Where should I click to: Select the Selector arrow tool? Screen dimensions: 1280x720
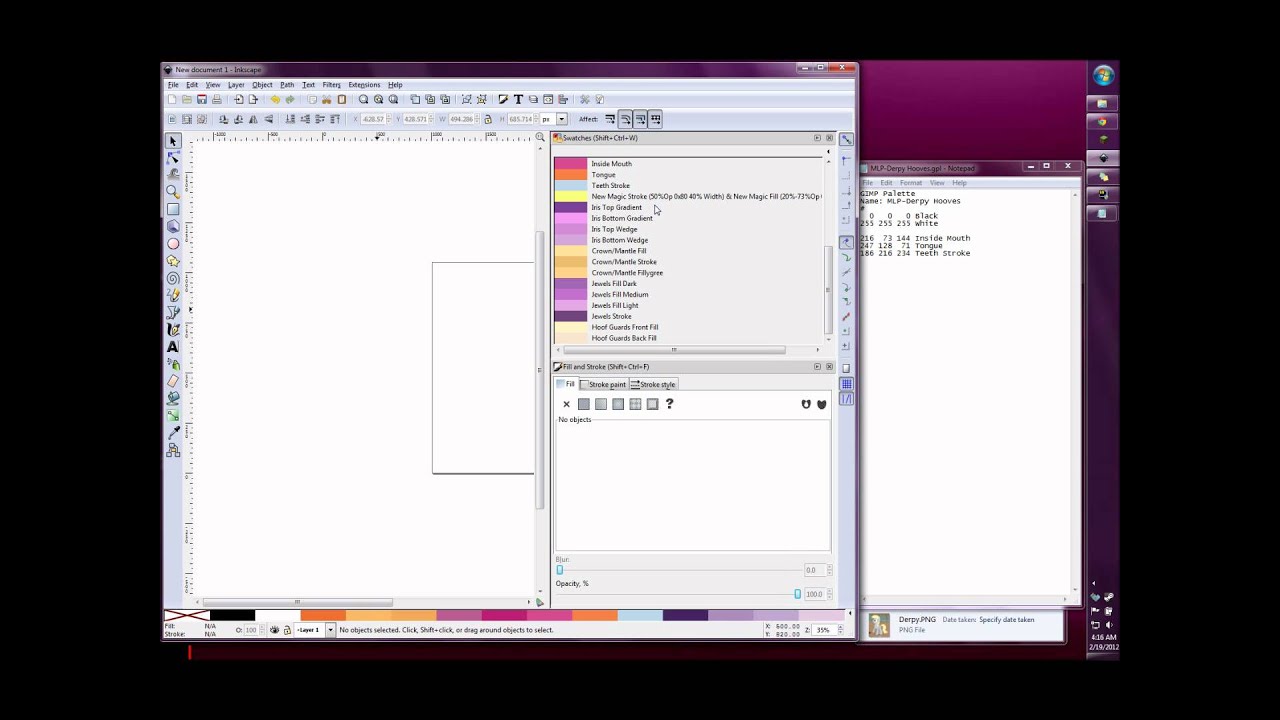point(173,141)
